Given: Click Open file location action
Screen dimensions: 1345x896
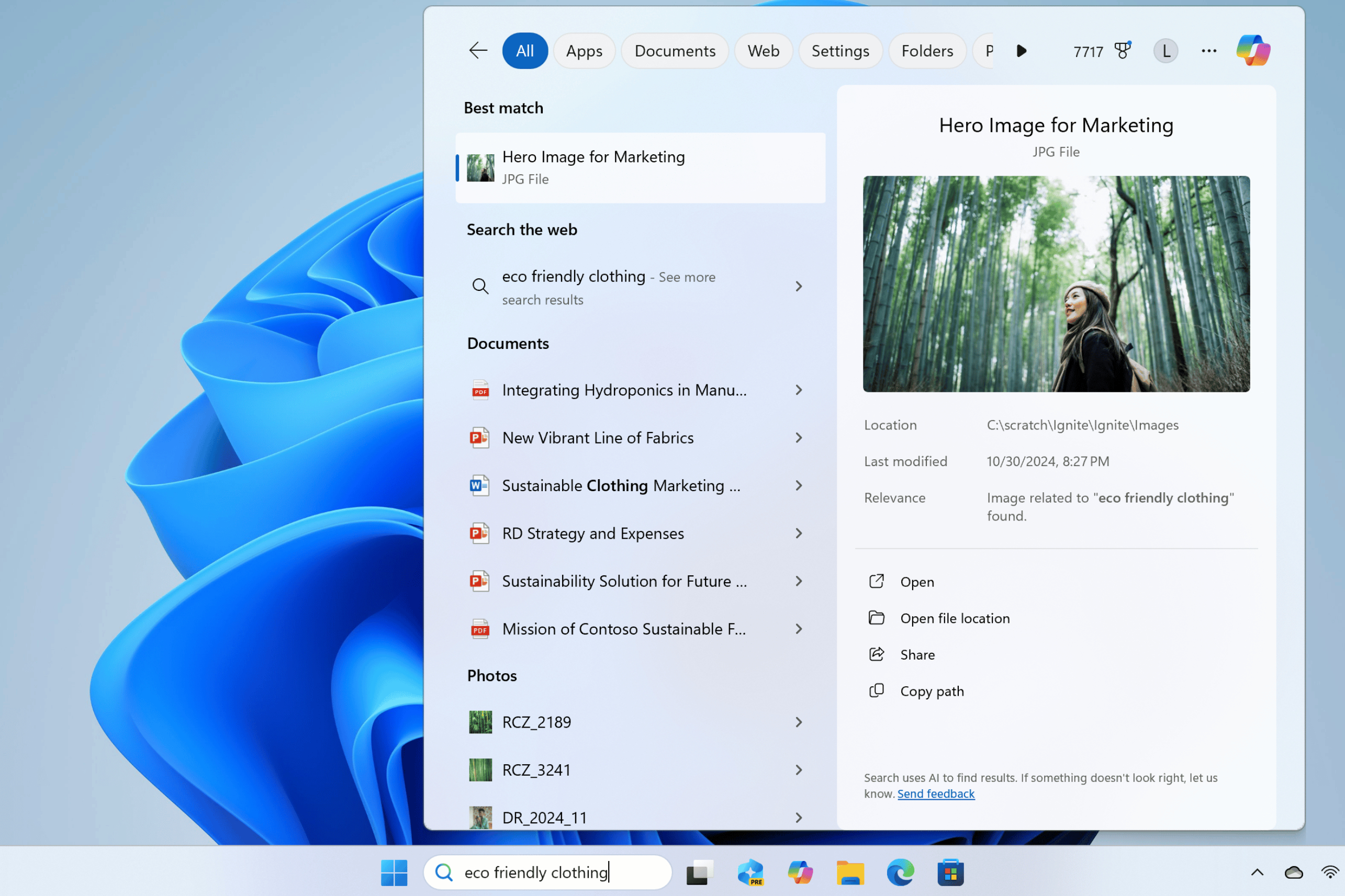Looking at the screenshot, I should coord(954,618).
